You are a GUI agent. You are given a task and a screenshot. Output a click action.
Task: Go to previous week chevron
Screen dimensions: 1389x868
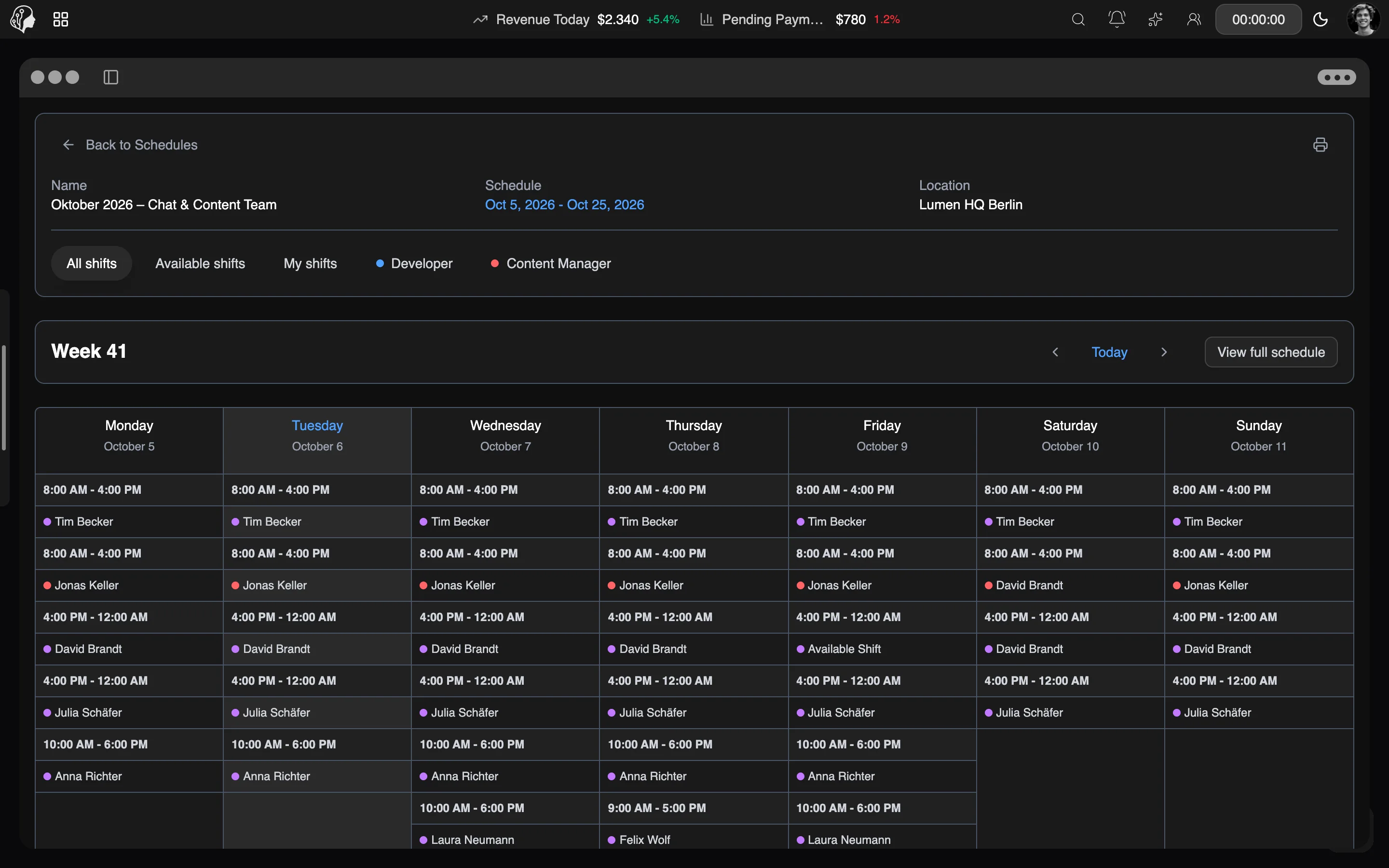pos(1055,352)
